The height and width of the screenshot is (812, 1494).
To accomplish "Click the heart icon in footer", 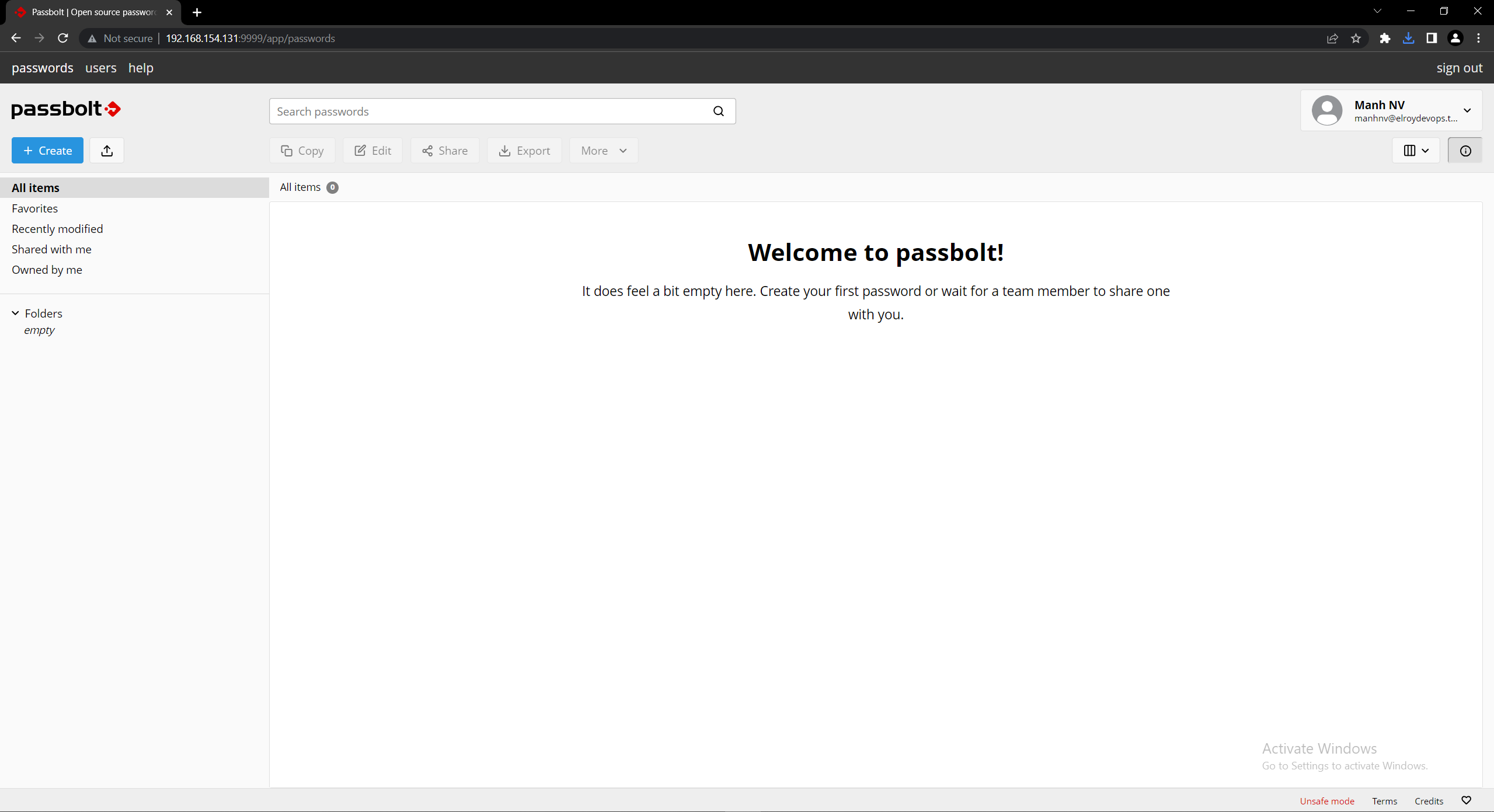I will (1467, 800).
